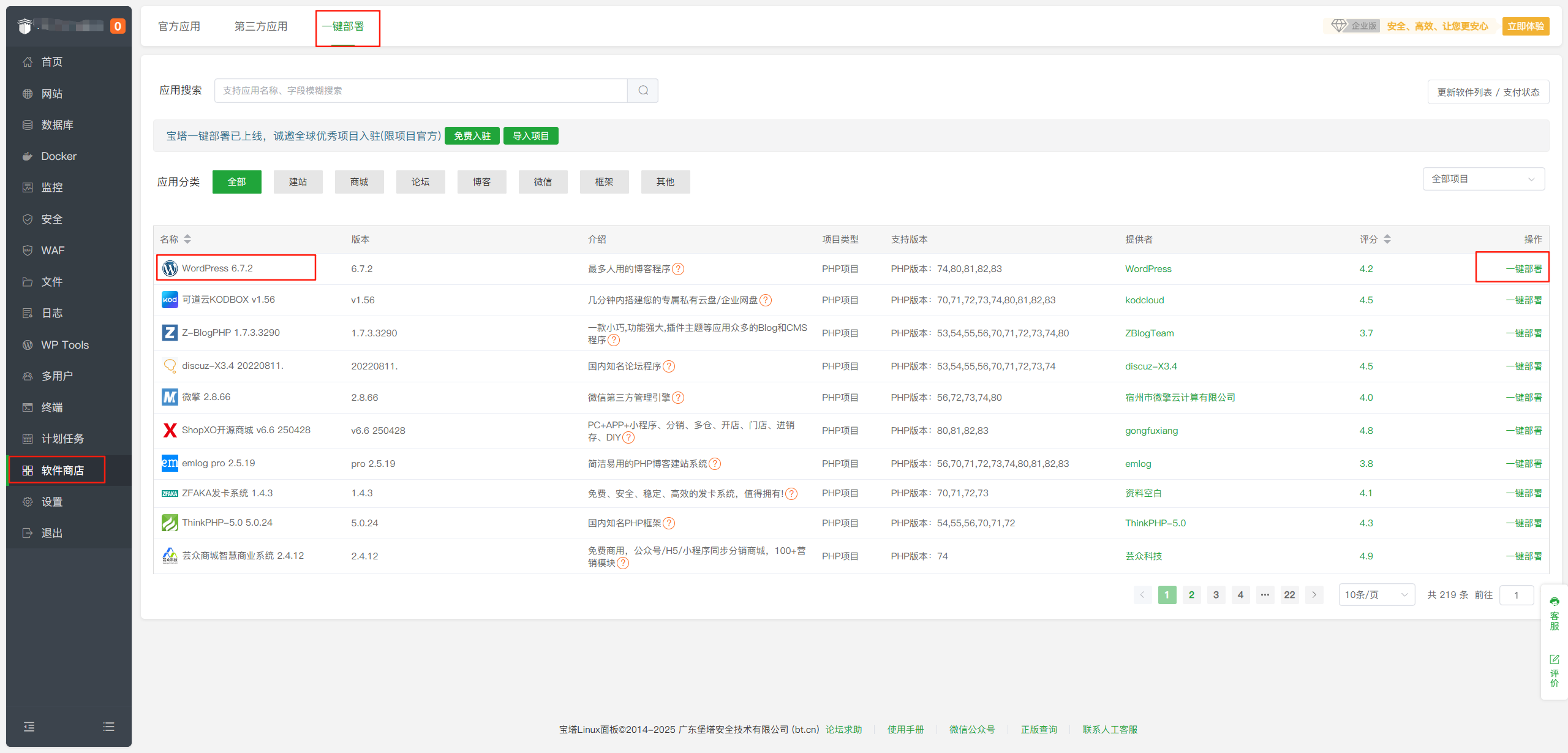This screenshot has width=1568, height=753.
Task: Go to next page with right chevron
Action: pyautogui.click(x=1314, y=595)
